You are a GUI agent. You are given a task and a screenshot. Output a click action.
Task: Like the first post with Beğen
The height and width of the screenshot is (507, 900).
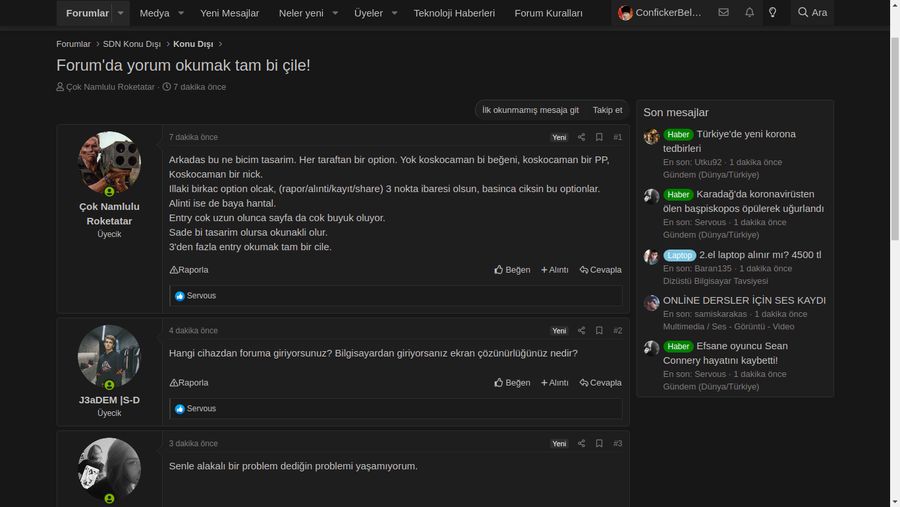[512, 270]
